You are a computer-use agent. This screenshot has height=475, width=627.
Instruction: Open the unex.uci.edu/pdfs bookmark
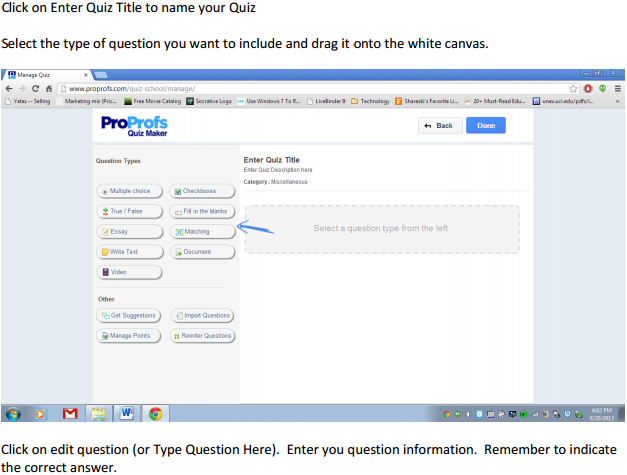(564, 102)
